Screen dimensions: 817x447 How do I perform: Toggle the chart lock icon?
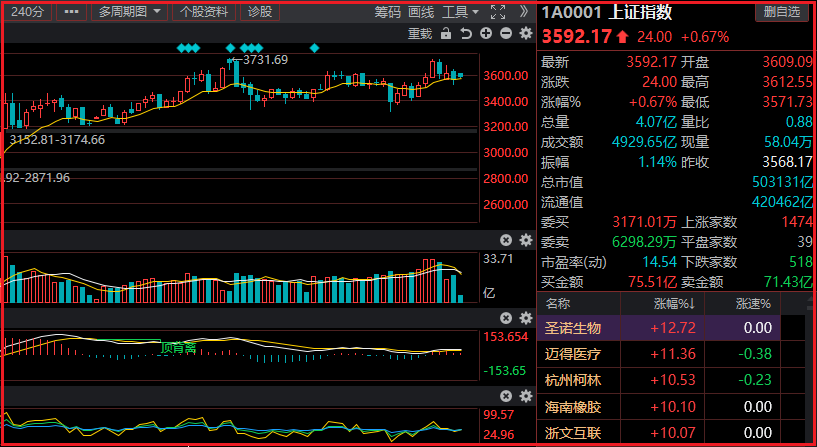tap(446, 34)
